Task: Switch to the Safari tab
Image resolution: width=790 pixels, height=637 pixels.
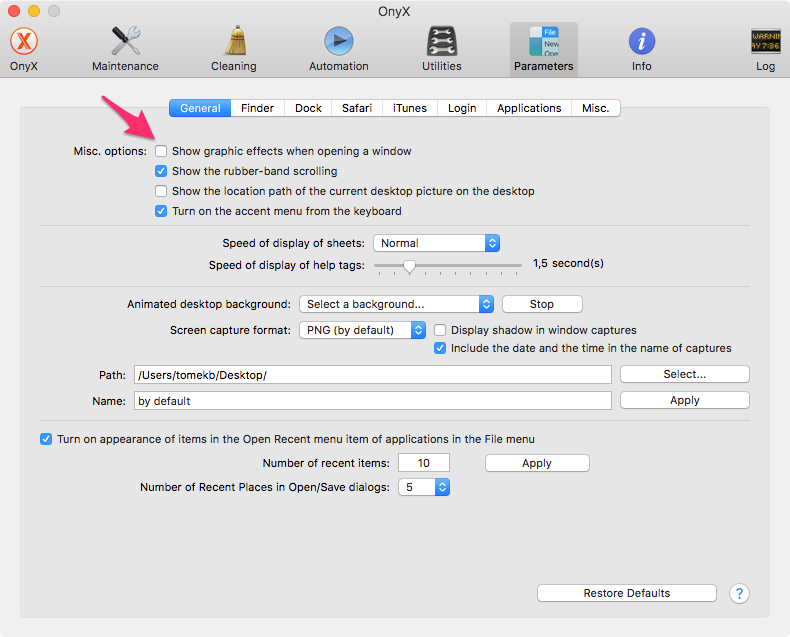Action: pos(357,108)
